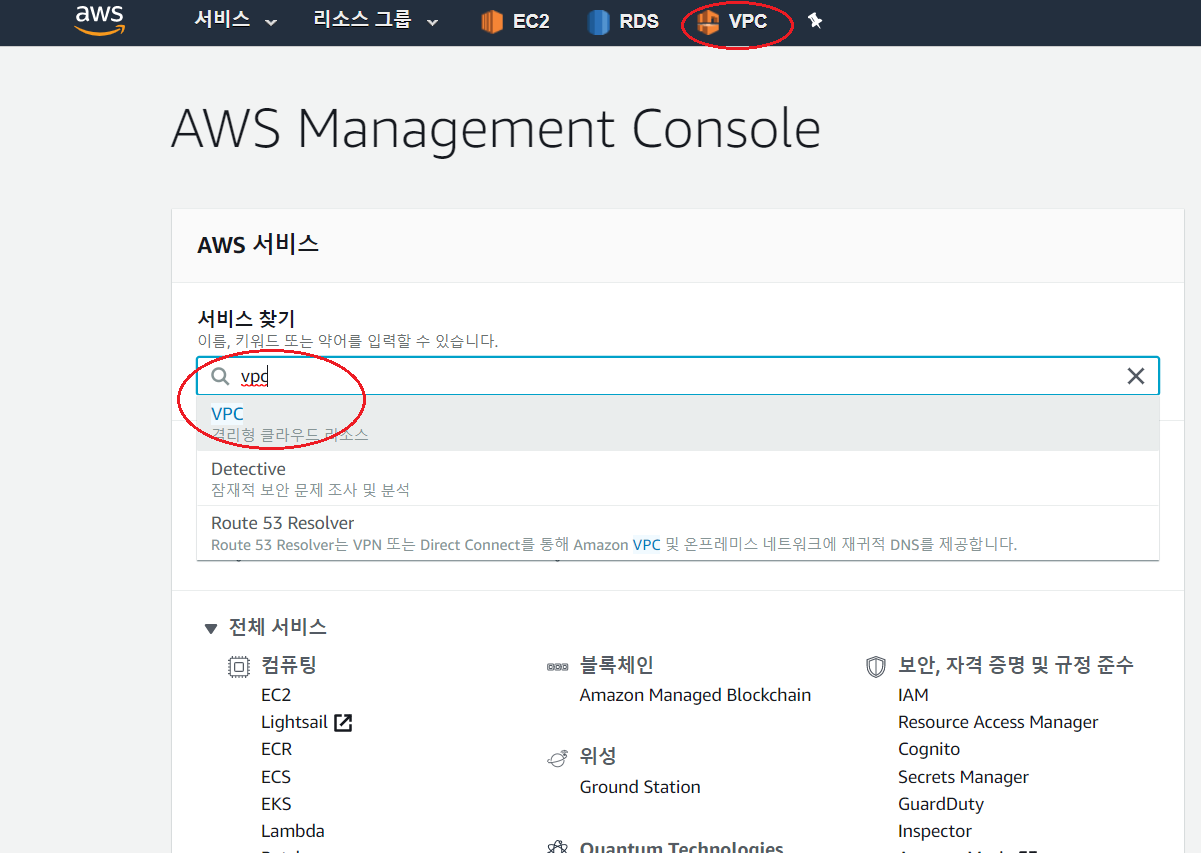
Task: Open the Lightsail service link
Action: tap(294, 722)
